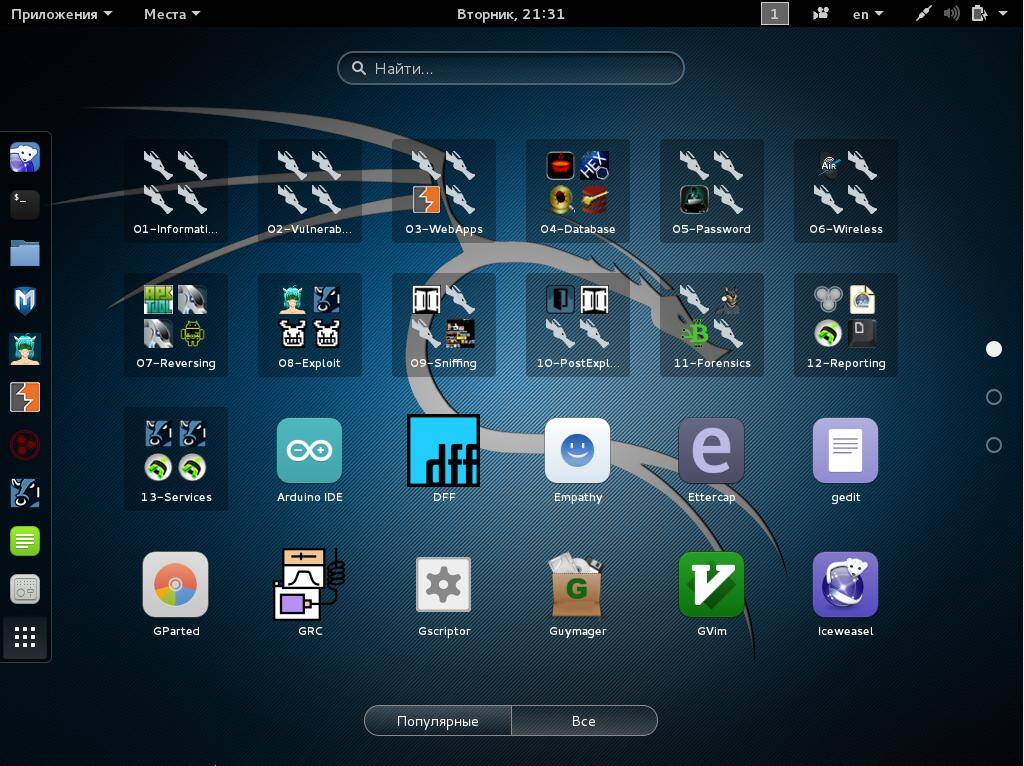Launch Guymager
The height and width of the screenshot is (766, 1024).
point(577,592)
